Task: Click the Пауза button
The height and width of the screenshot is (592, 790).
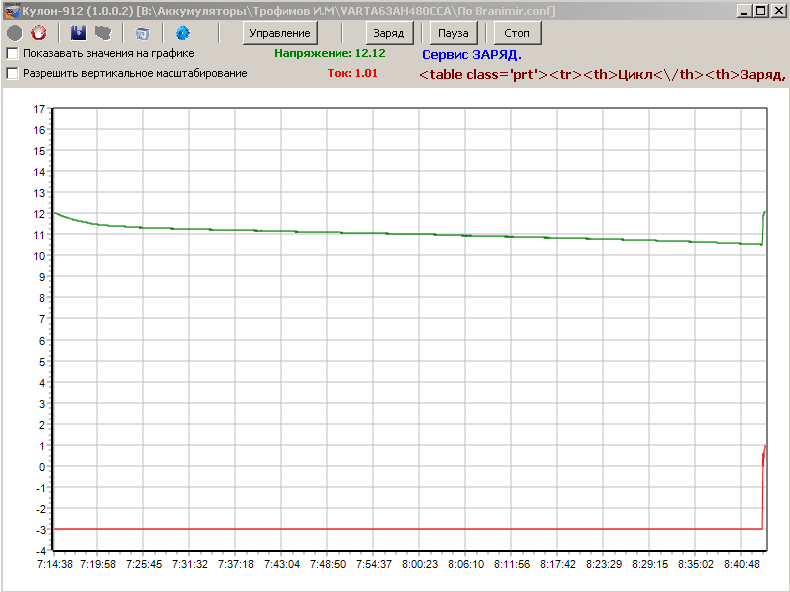Action: [453, 33]
